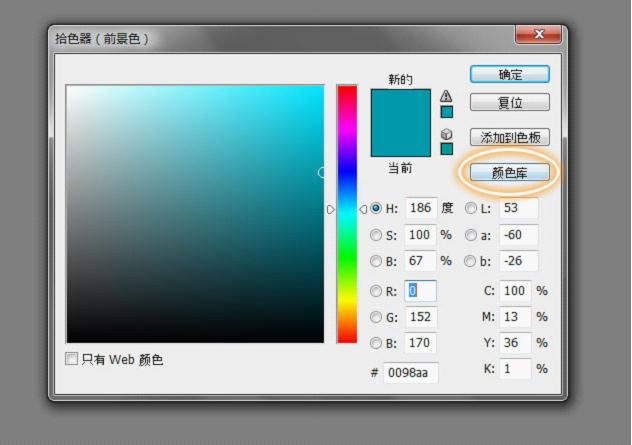Click the non-web-safe color cube icon
Image resolution: width=632 pixels, height=445 pixels.
(446, 133)
